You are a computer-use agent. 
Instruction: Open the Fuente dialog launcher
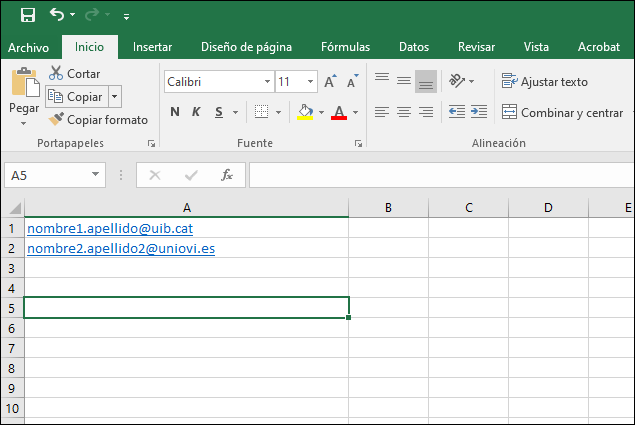(x=358, y=143)
